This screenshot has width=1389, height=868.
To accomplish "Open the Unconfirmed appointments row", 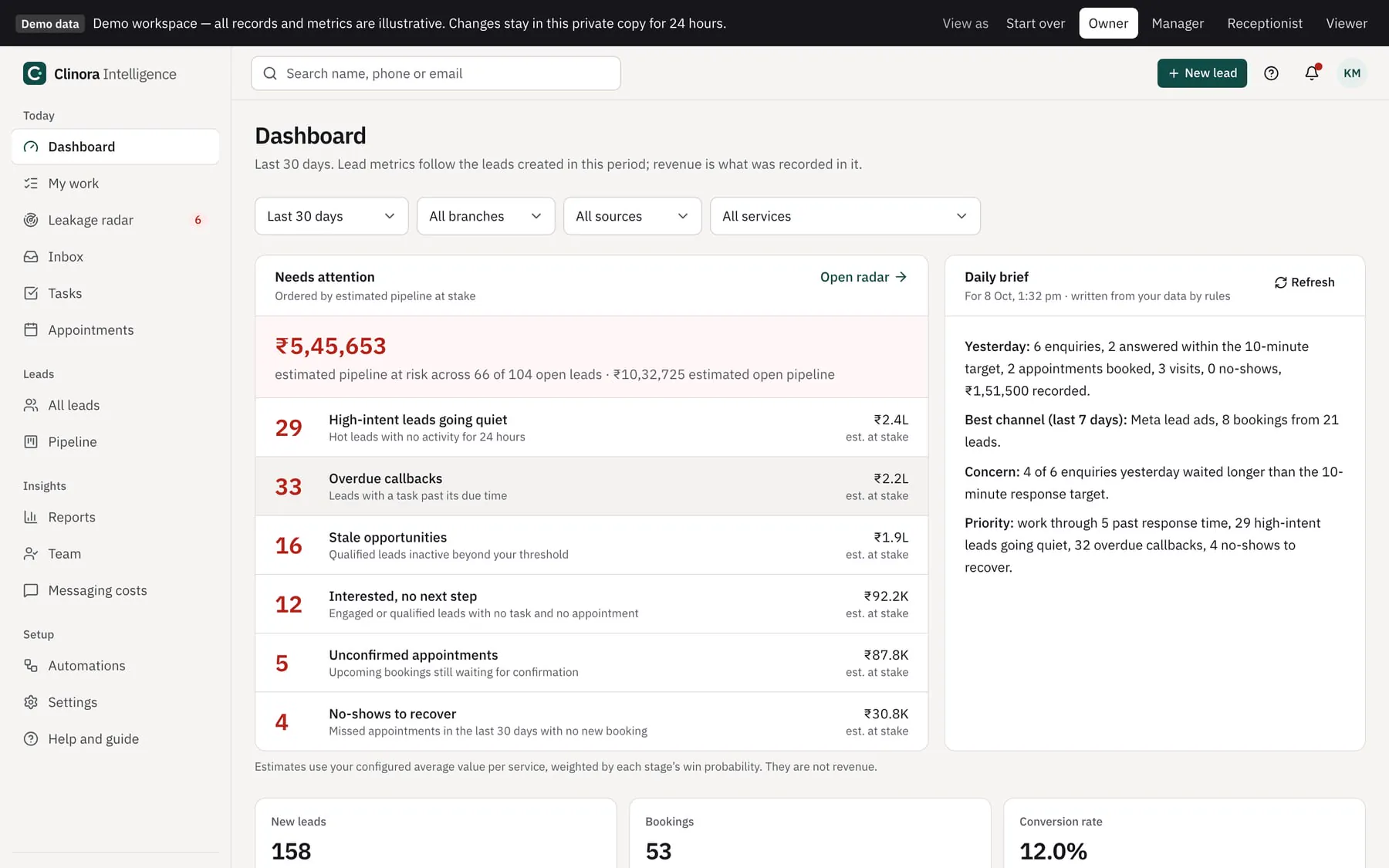I will click(592, 663).
